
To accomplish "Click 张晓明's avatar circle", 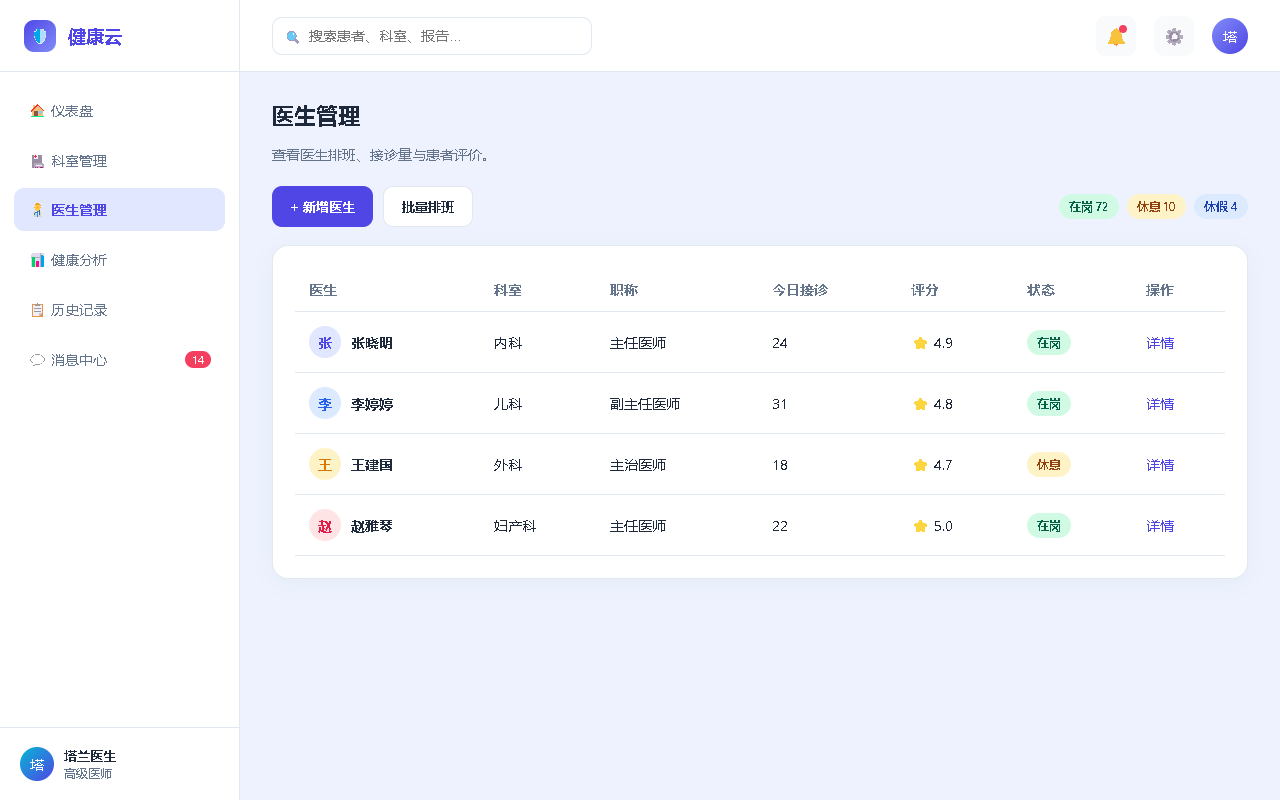I will click(x=325, y=343).
